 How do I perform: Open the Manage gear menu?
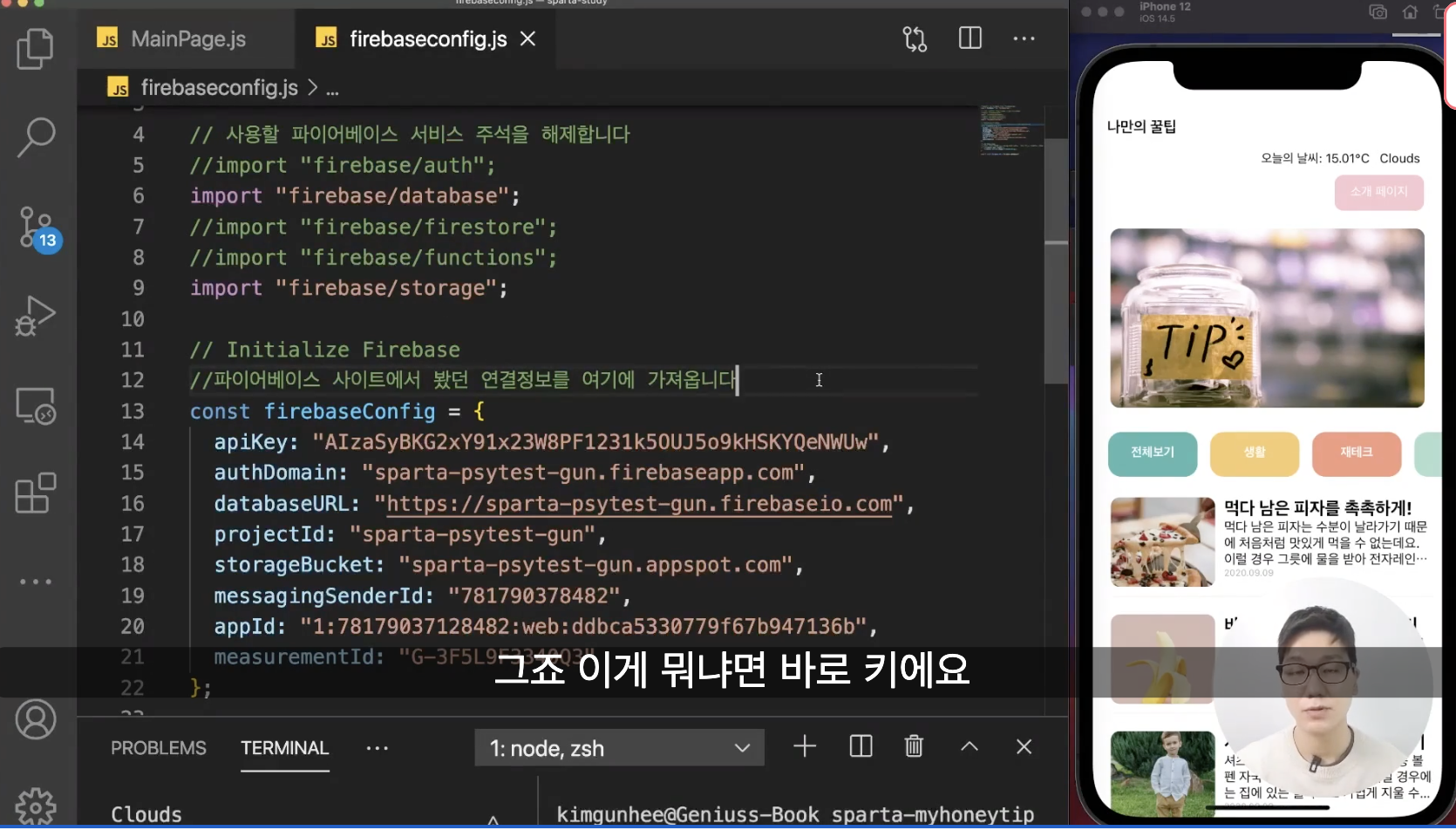click(36, 805)
